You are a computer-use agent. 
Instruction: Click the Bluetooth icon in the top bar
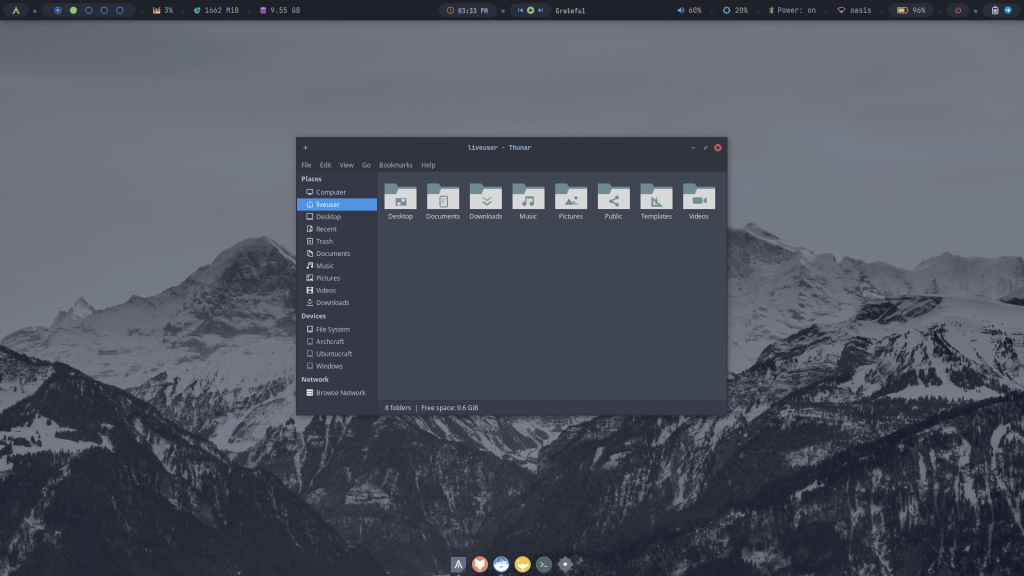[x=771, y=10]
